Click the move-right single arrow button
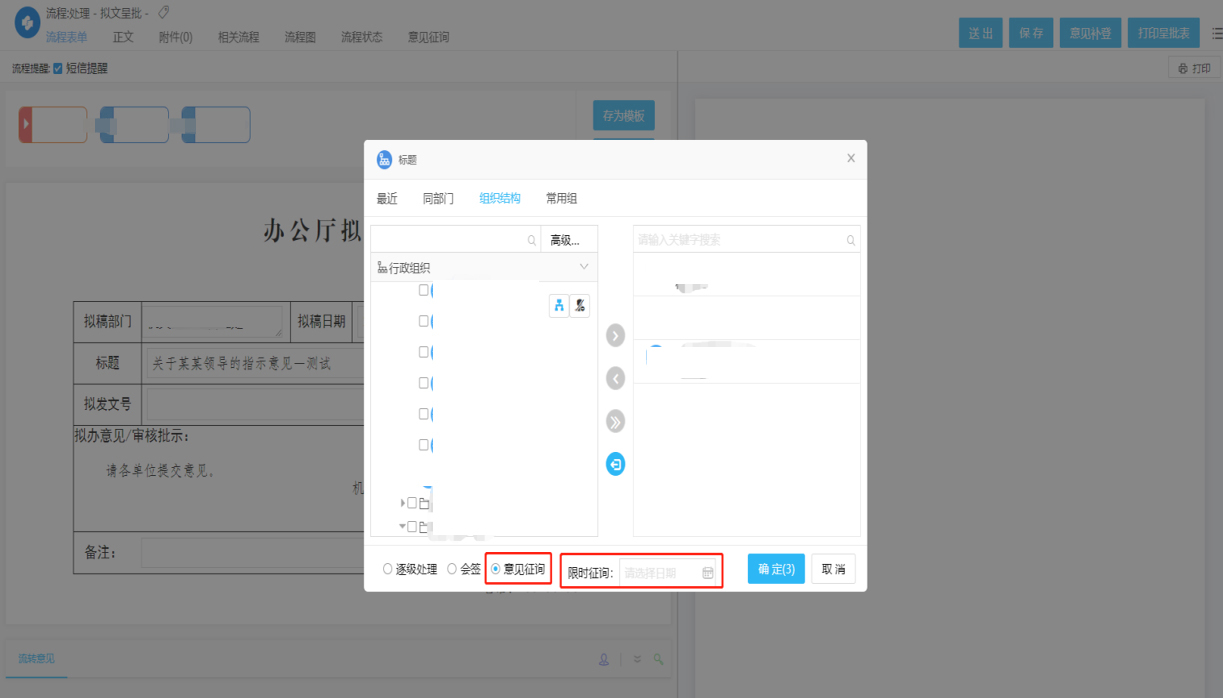The image size is (1223, 698). pos(615,335)
